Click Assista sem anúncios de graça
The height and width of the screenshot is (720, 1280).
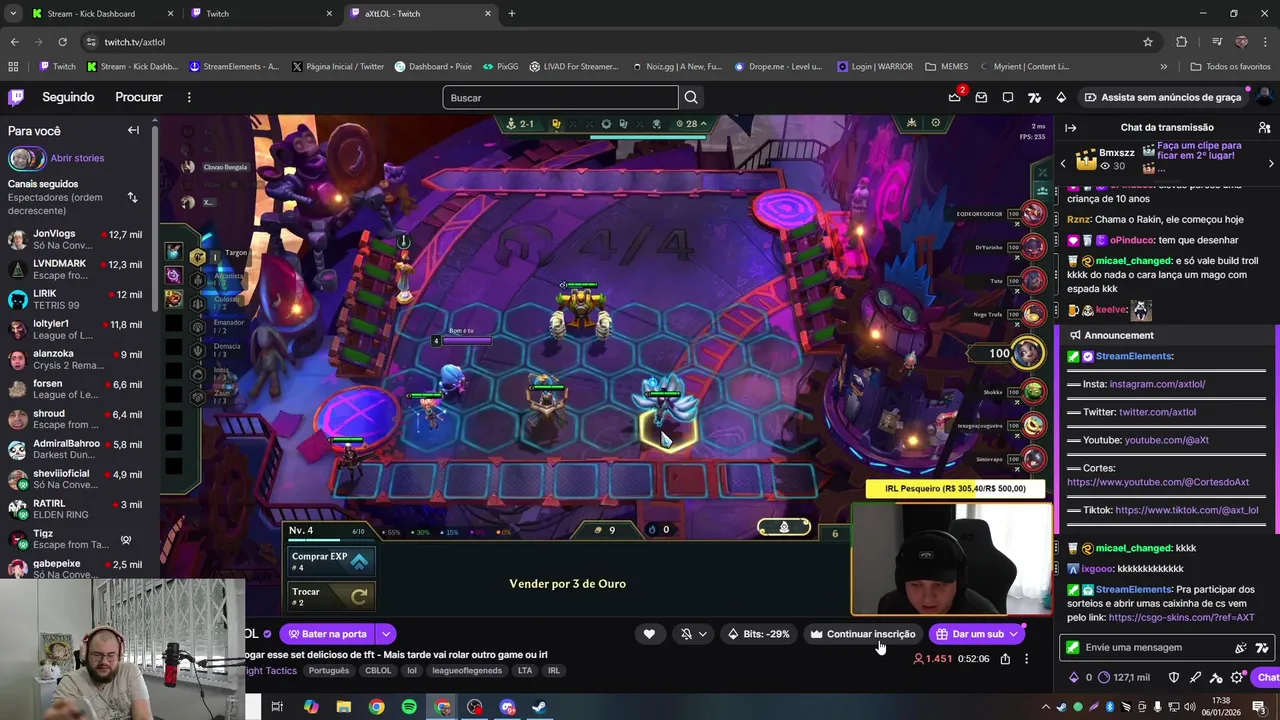pos(1162,97)
